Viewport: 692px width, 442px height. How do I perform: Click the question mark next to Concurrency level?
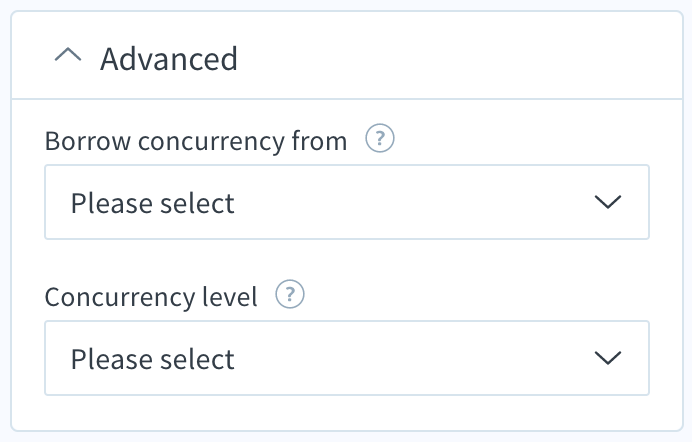[290, 294]
